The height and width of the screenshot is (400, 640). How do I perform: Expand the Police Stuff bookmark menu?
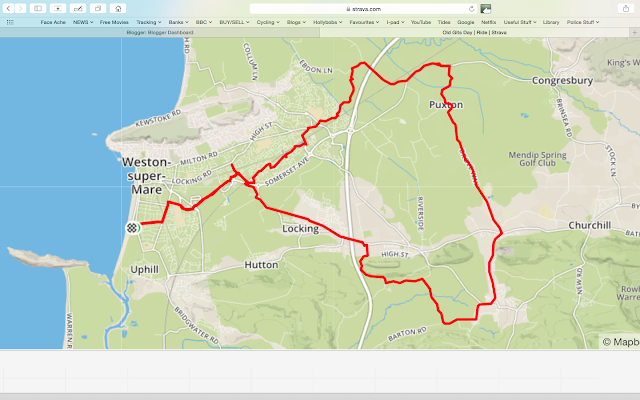pos(583,22)
